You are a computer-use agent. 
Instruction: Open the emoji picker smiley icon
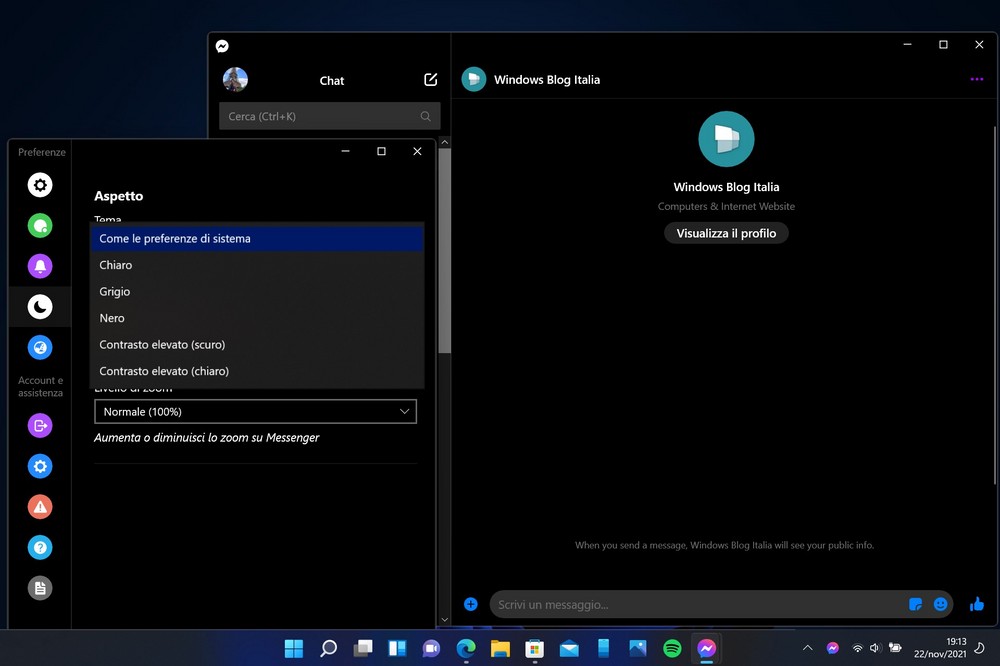coord(940,604)
